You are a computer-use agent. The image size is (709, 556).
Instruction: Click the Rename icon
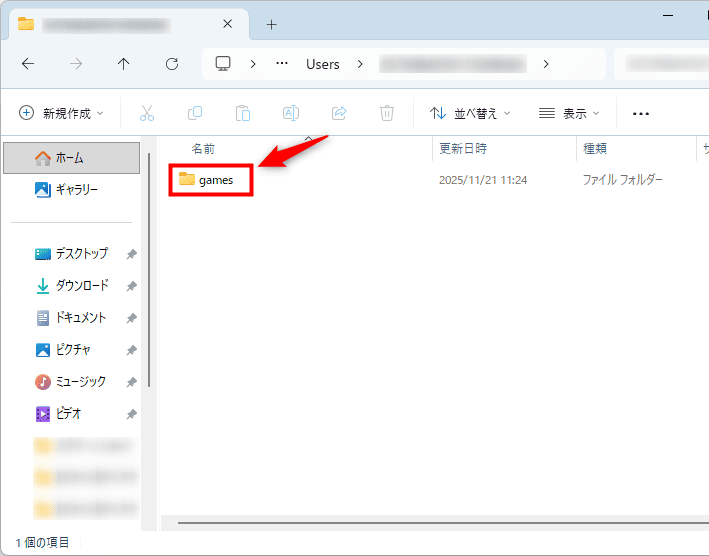click(291, 113)
